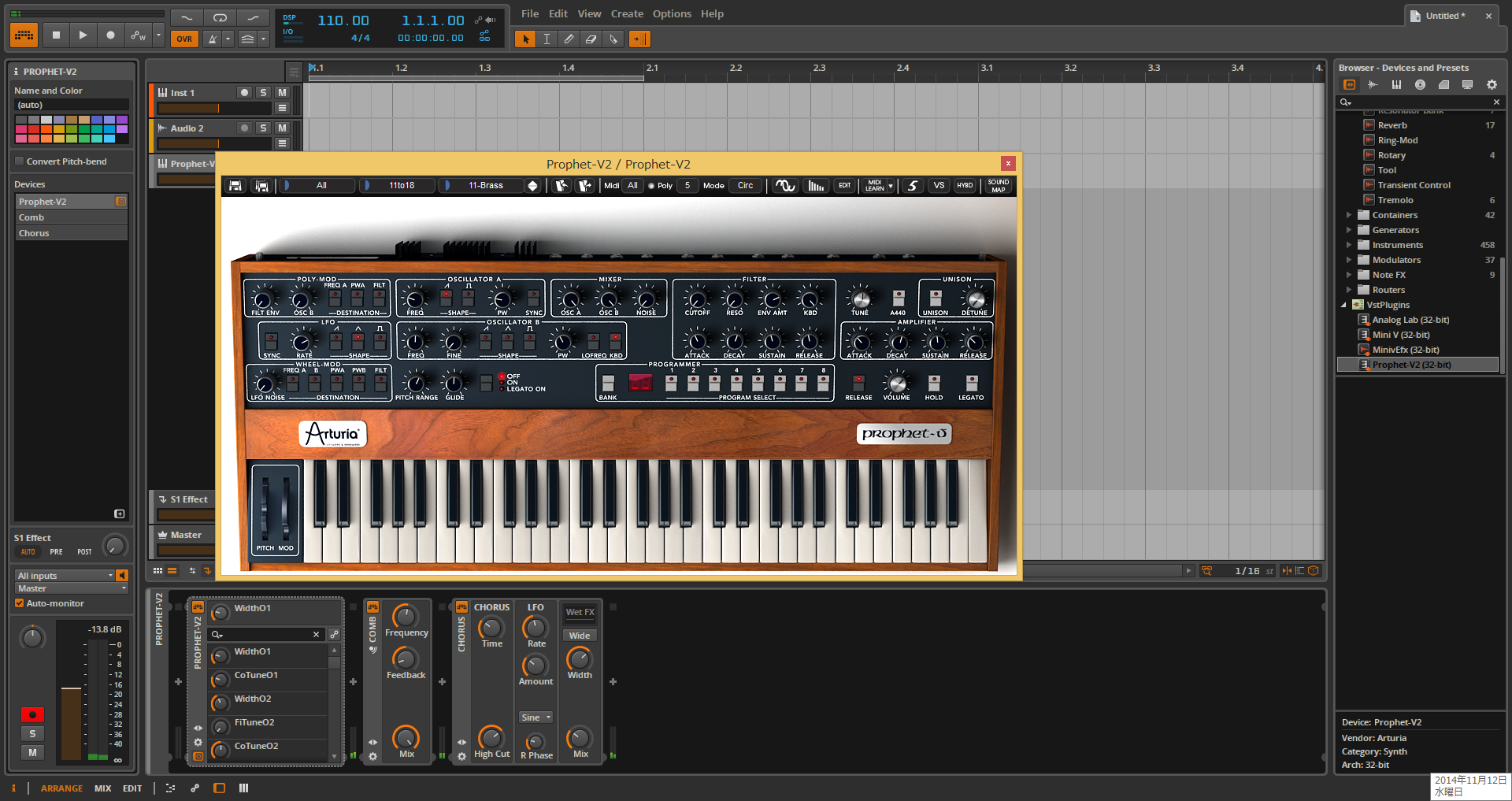This screenshot has height=801, width=1512.
Task: Toggle UNISON switch on synth panel
Action: coord(935,298)
